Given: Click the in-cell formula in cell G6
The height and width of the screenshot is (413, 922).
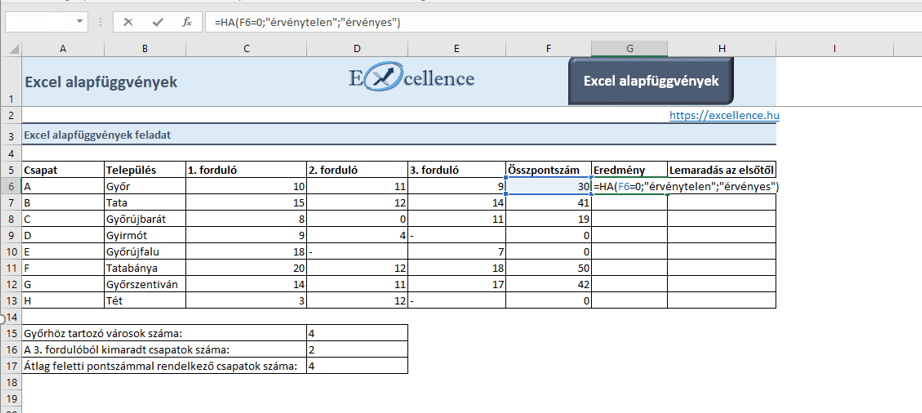Looking at the screenshot, I should pos(686,187).
